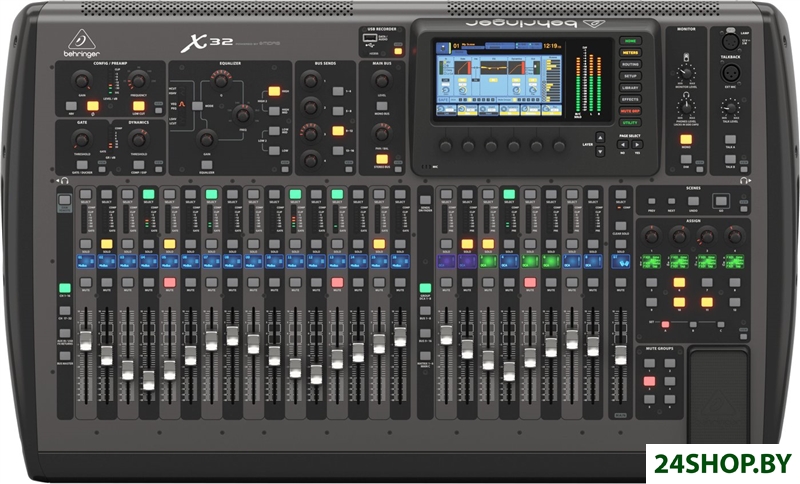Select Bus Sends bank 1-4 button
Image resolution: width=800 pixels, height=484 pixels.
[338, 91]
